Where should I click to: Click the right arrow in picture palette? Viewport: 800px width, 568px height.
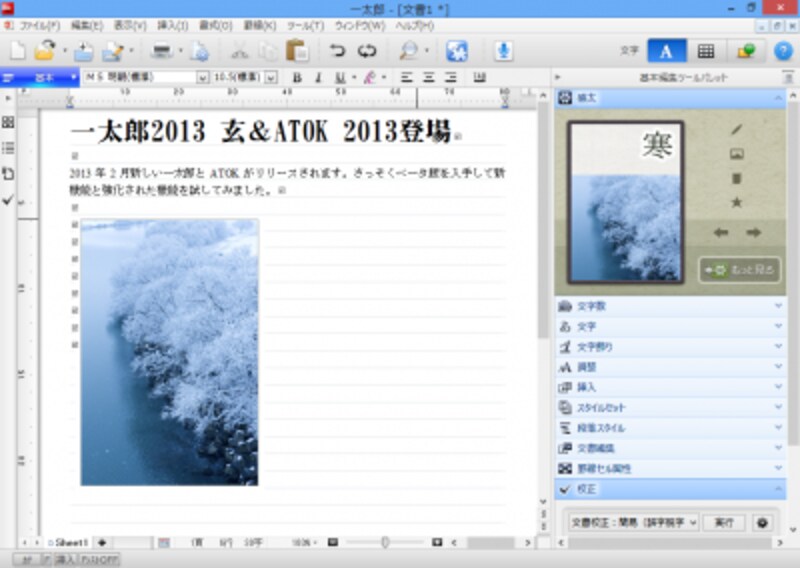(x=754, y=233)
